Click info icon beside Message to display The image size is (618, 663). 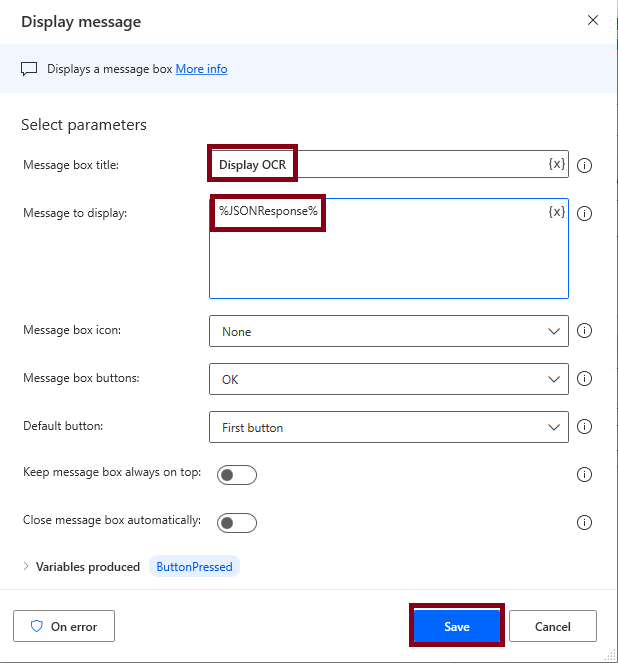point(585,213)
